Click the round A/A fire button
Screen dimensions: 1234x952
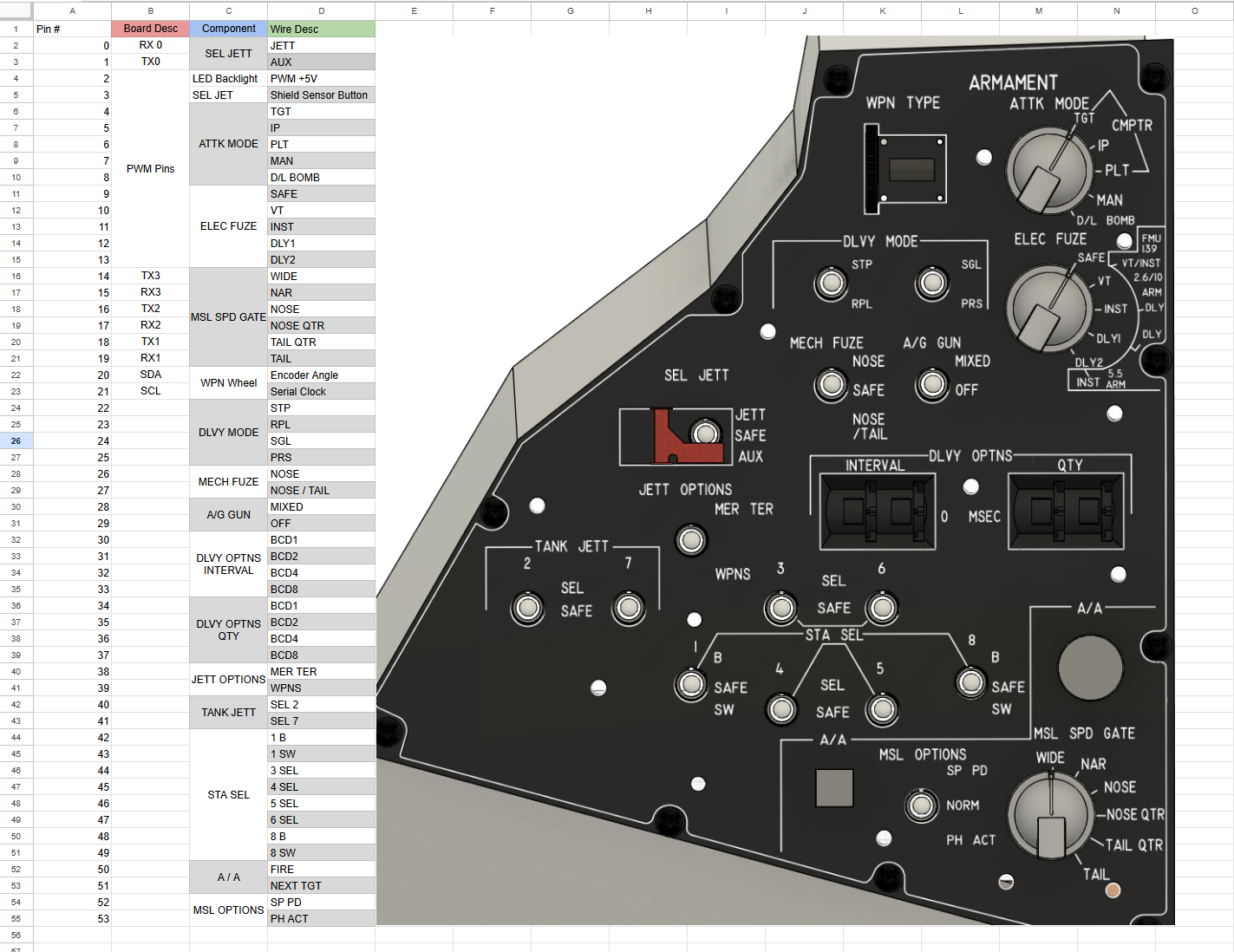[x=1090, y=668]
